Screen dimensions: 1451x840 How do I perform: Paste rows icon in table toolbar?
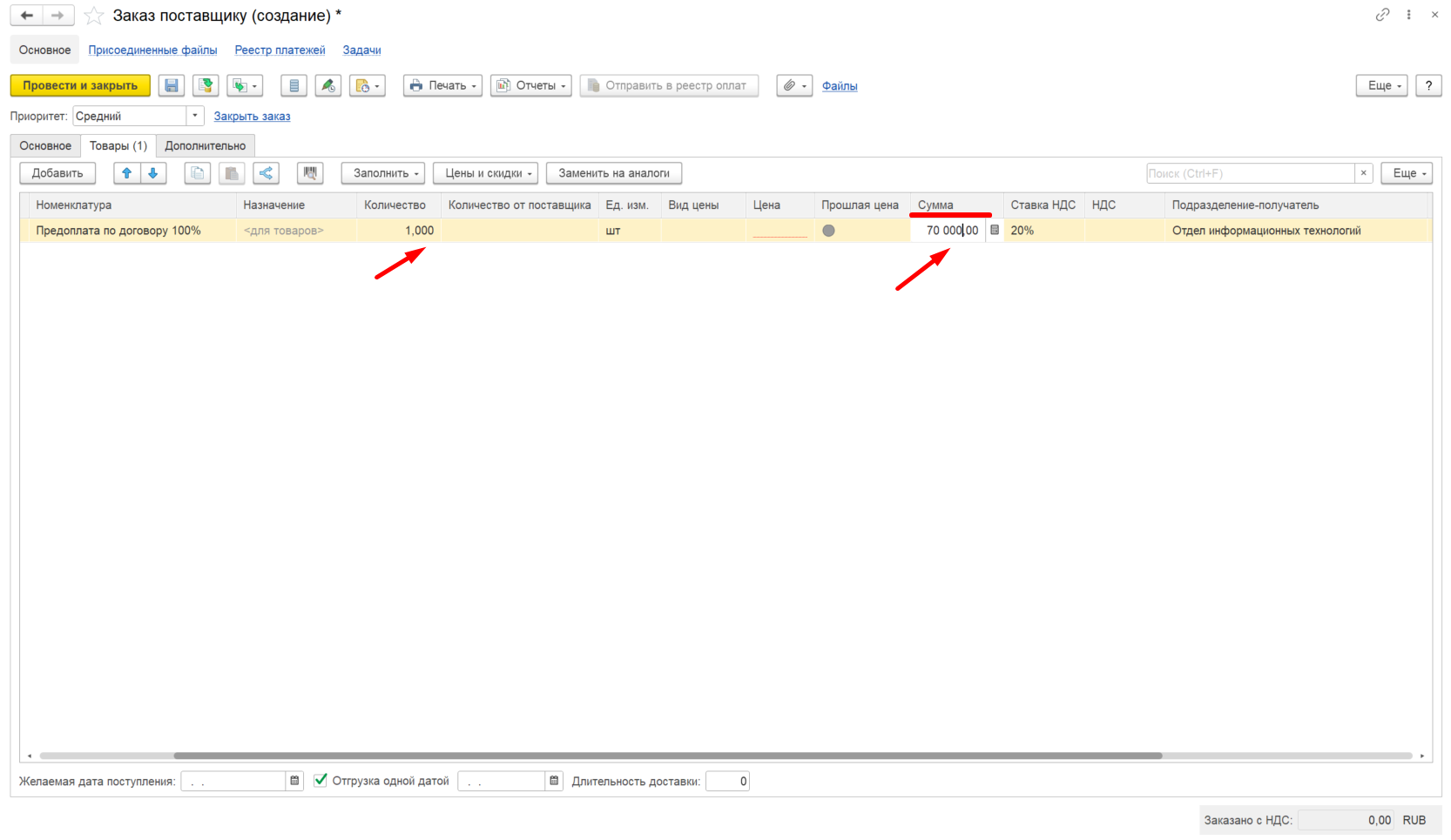(x=232, y=173)
